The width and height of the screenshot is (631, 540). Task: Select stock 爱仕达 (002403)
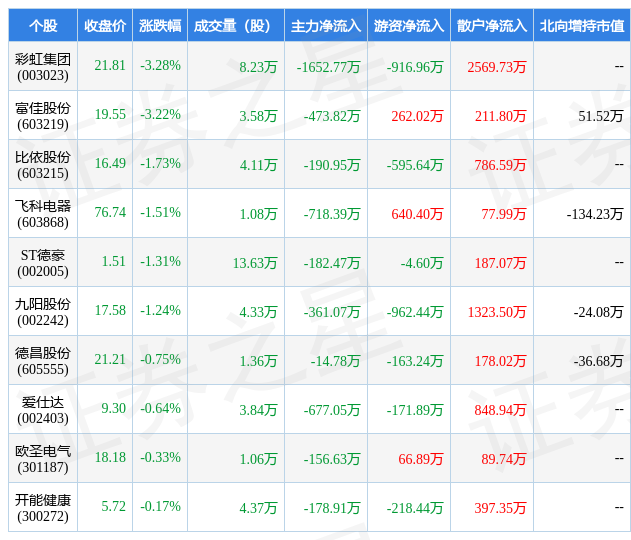[43, 410]
